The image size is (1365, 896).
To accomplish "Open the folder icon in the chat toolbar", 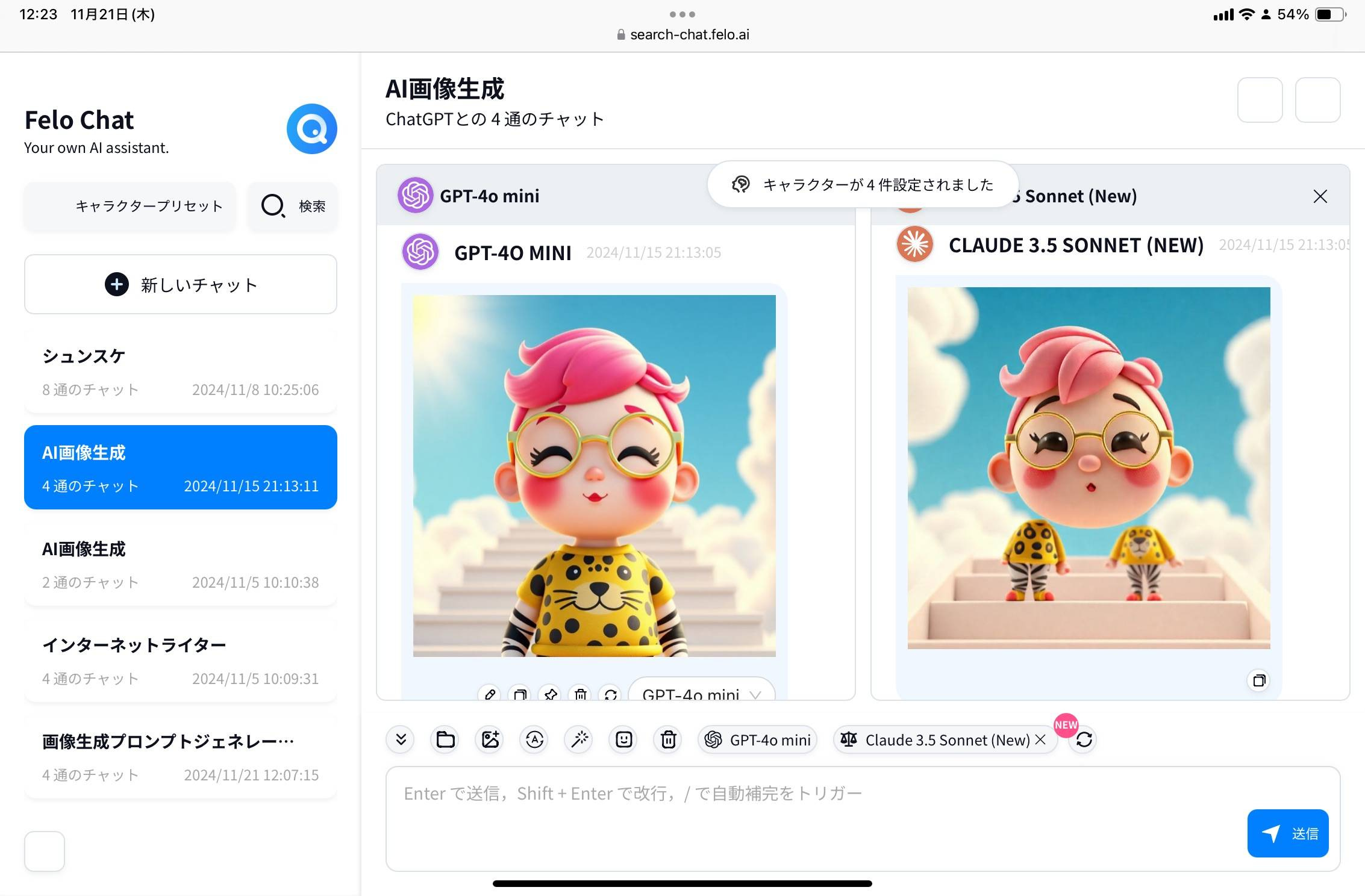I will [x=445, y=739].
